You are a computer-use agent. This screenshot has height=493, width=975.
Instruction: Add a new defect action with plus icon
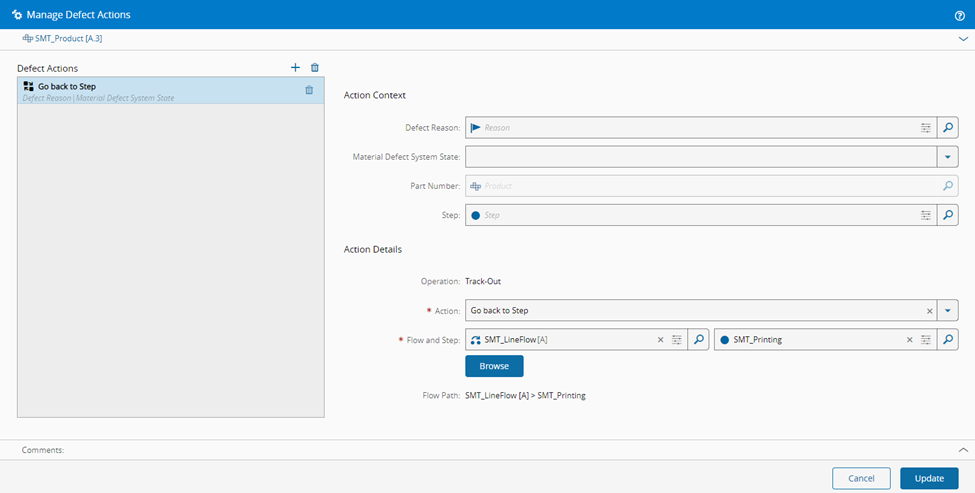tap(295, 68)
